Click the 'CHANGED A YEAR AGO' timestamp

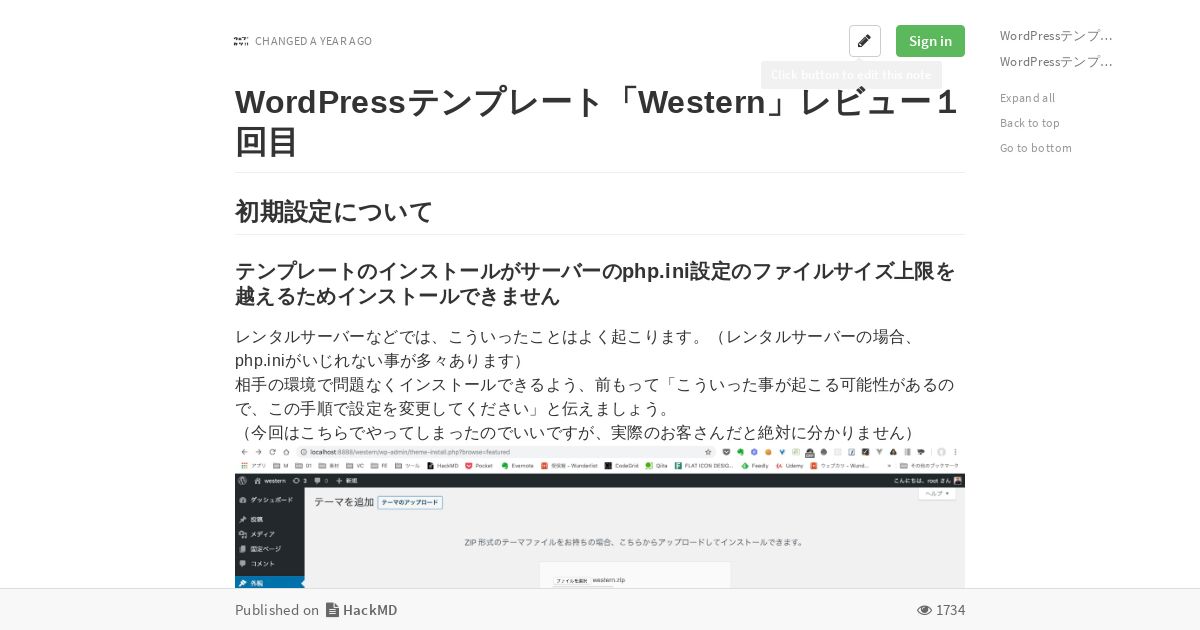(x=313, y=41)
